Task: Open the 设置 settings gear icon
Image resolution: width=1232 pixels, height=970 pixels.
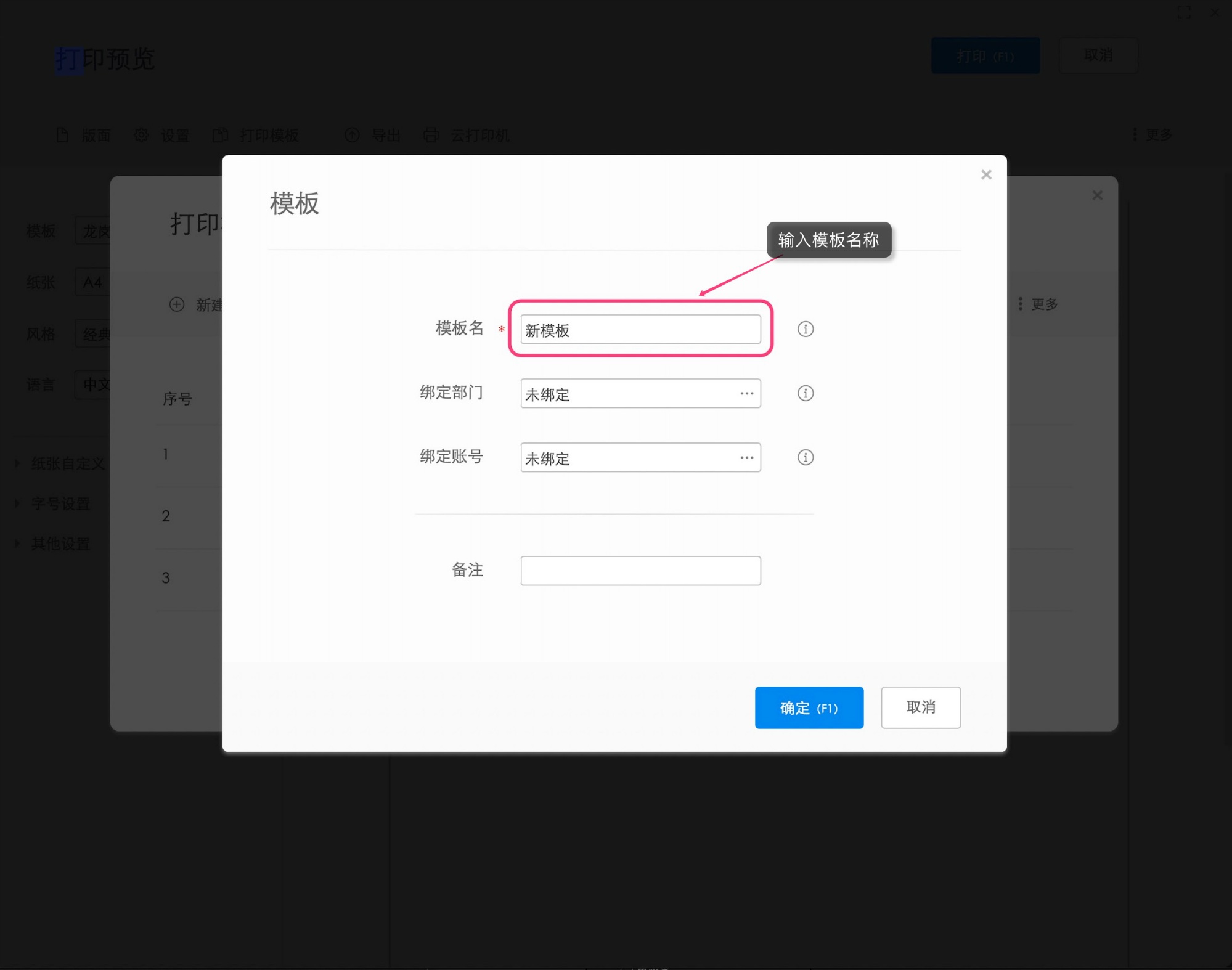Action: pos(141,135)
